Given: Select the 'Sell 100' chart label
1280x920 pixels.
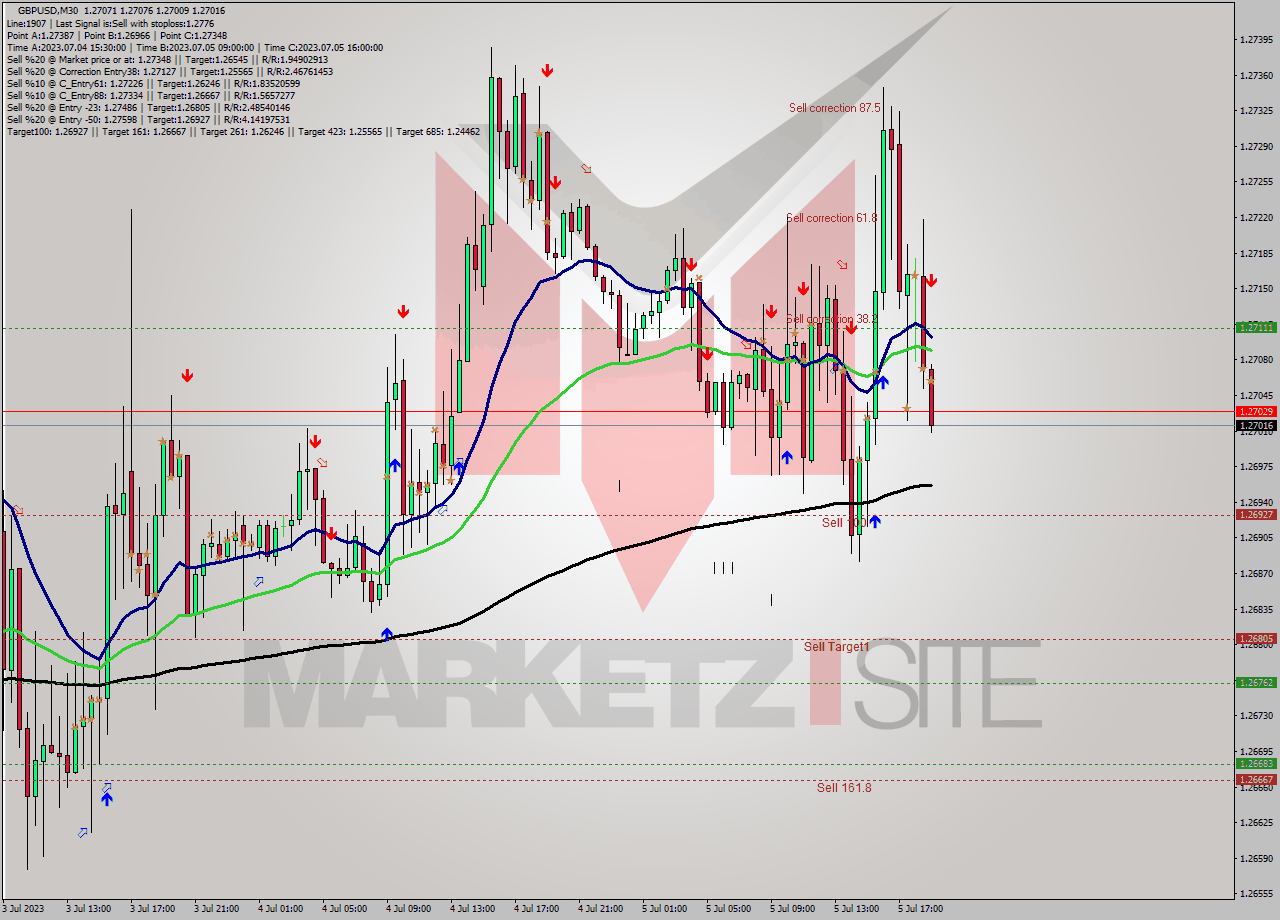Looking at the screenshot, I should pyautogui.click(x=843, y=523).
